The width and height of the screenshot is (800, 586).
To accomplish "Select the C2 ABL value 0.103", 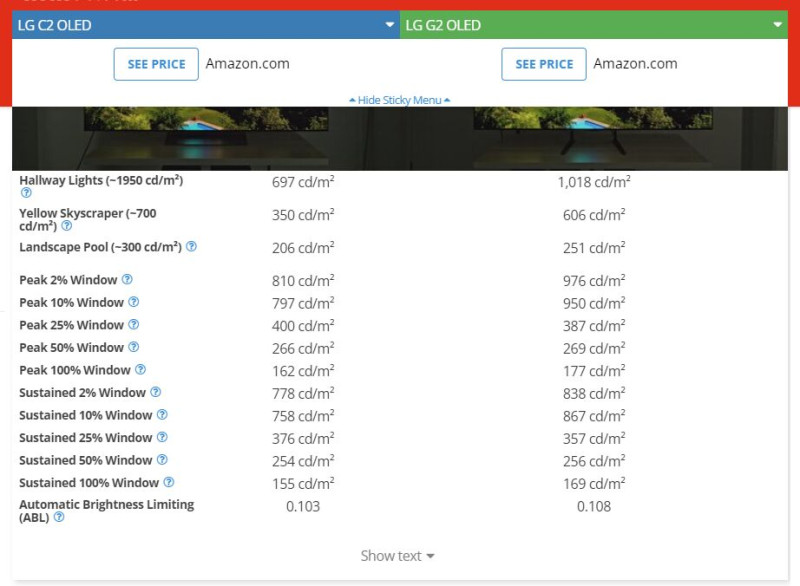I will pyautogui.click(x=303, y=506).
